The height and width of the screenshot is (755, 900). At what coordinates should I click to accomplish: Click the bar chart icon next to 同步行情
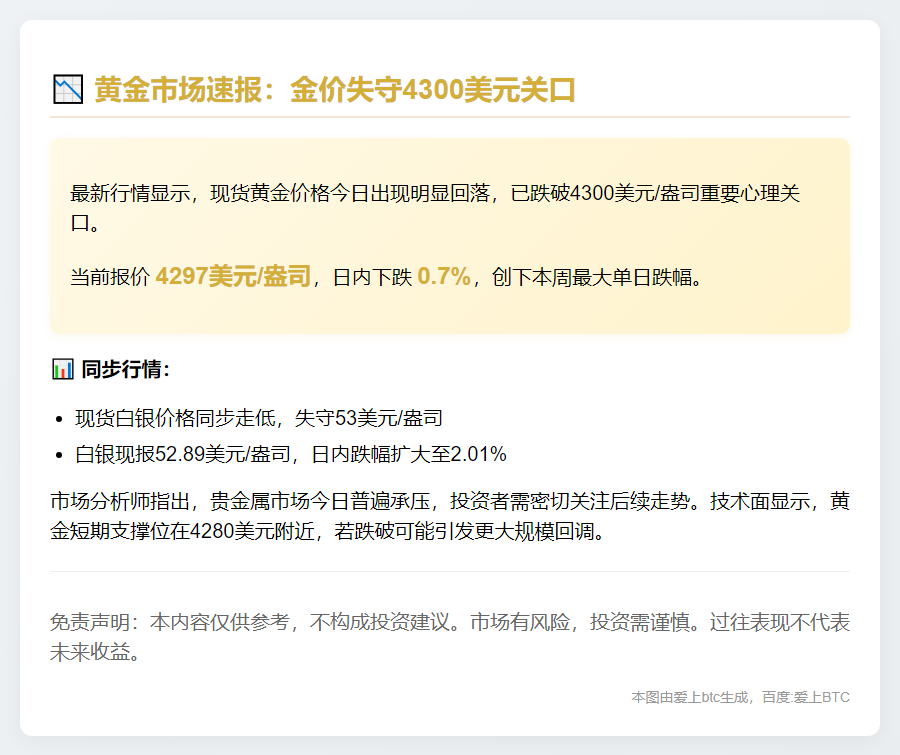pyautogui.click(x=62, y=369)
